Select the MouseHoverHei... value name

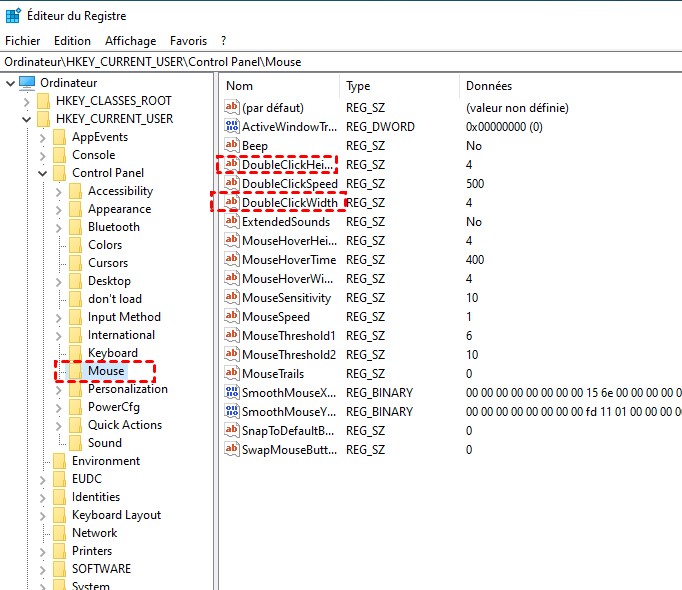pos(289,241)
